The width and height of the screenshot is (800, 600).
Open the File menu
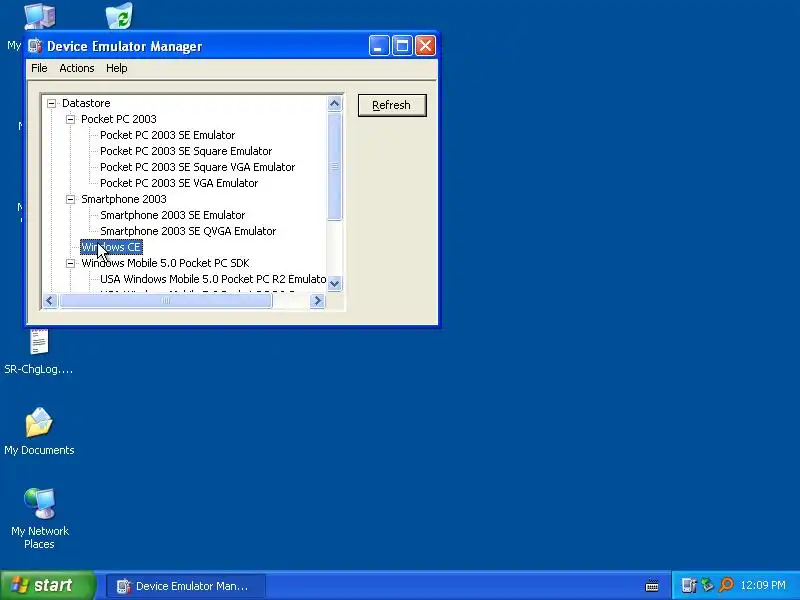(x=39, y=68)
